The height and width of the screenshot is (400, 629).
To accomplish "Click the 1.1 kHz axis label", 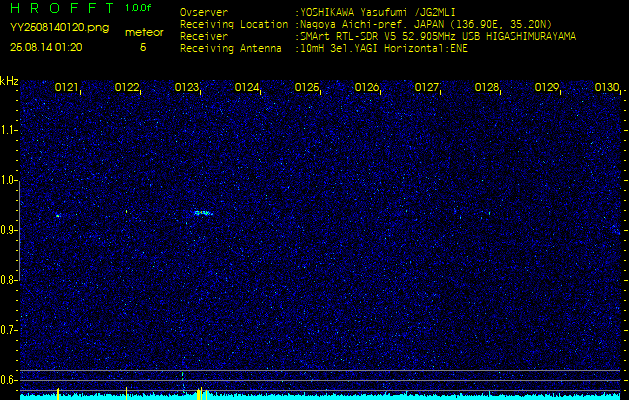I will (x=8, y=131).
